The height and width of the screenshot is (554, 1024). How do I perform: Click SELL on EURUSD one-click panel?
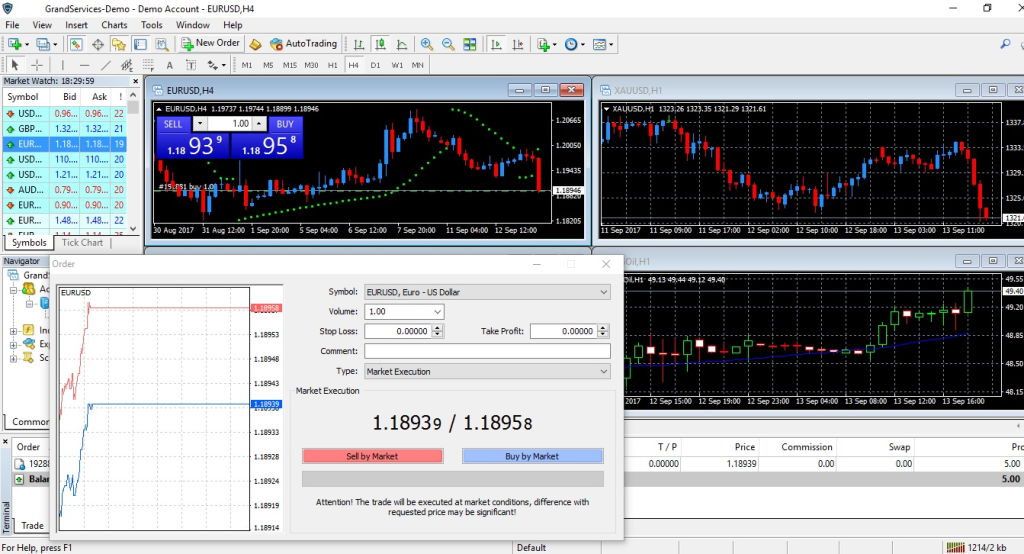pyautogui.click(x=173, y=124)
